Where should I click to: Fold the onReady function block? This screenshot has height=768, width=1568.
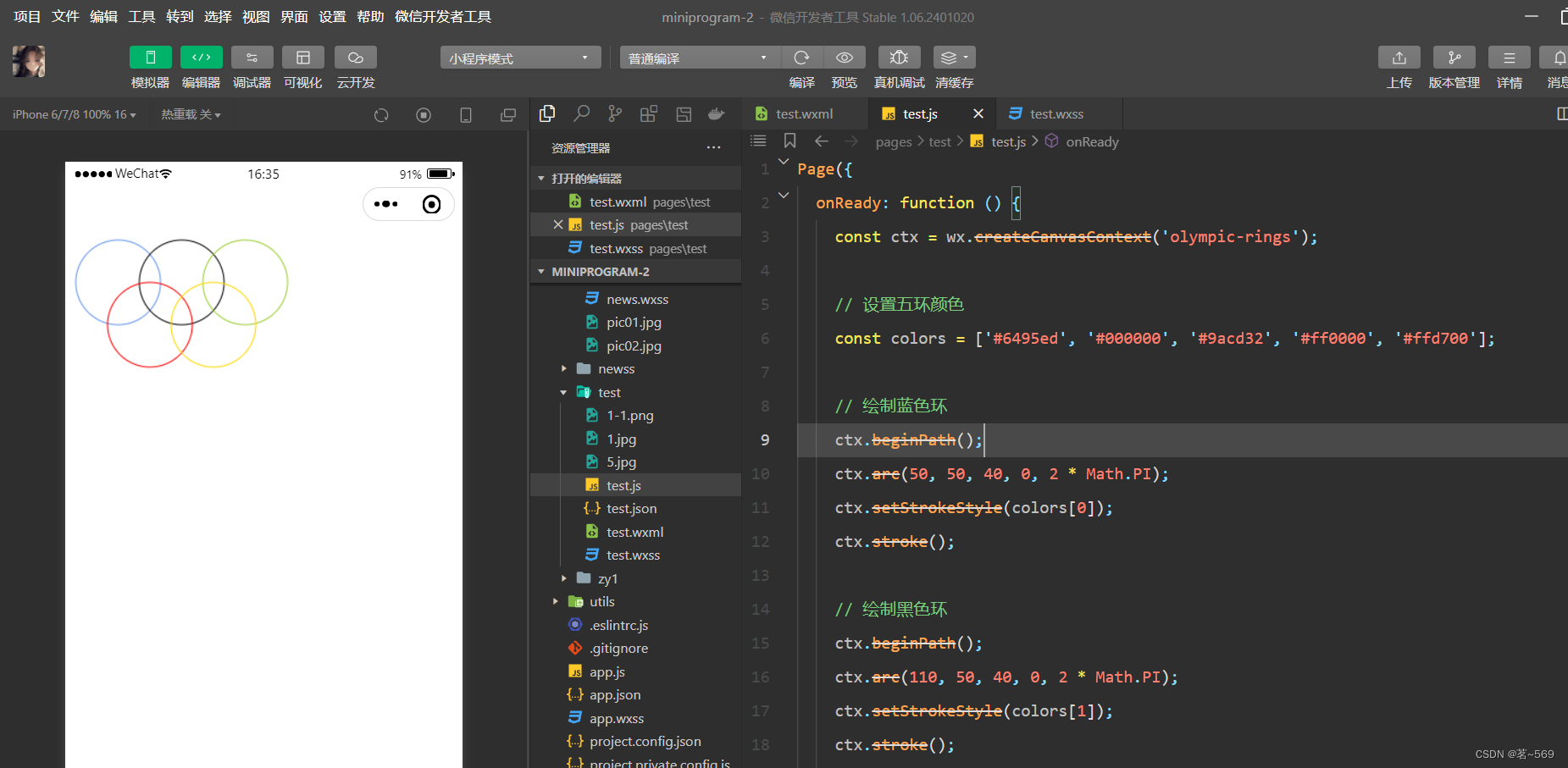click(784, 195)
